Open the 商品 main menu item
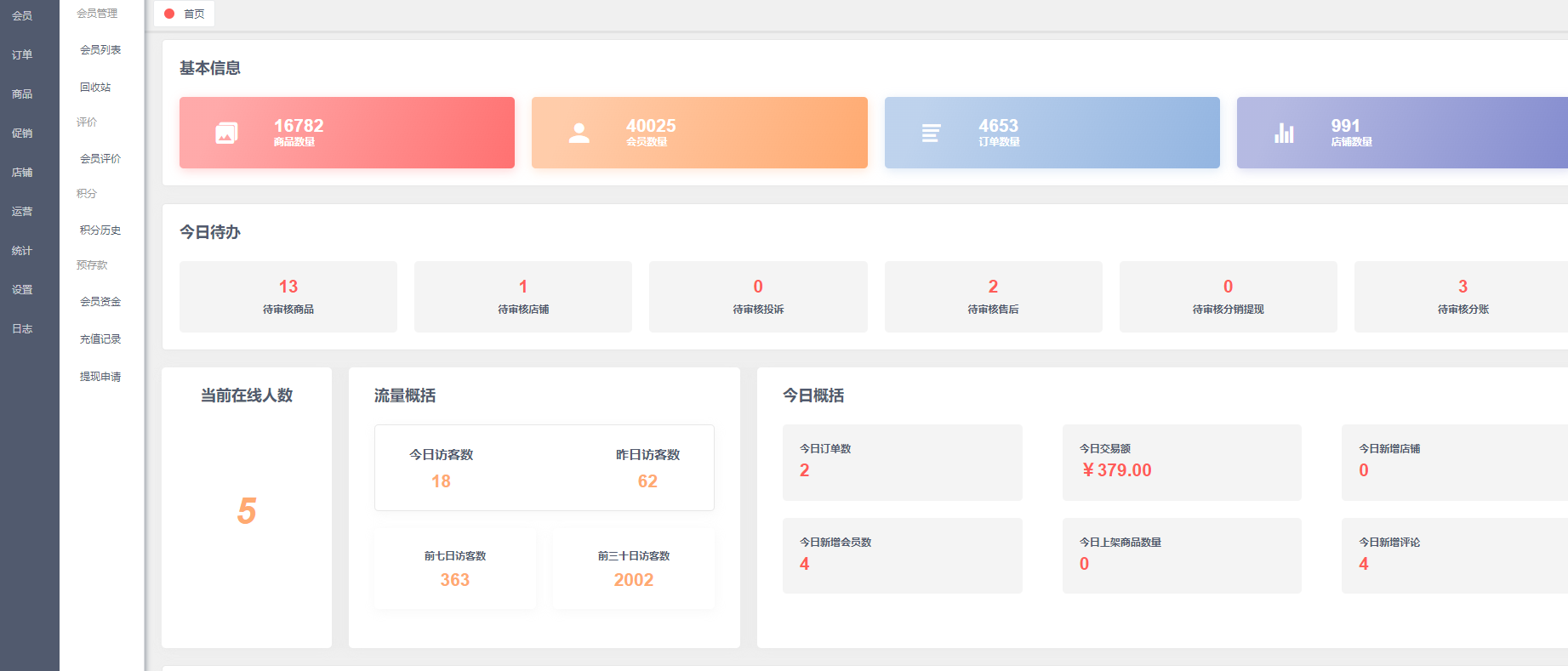1568x671 pixels. click(x=22, y=94)
